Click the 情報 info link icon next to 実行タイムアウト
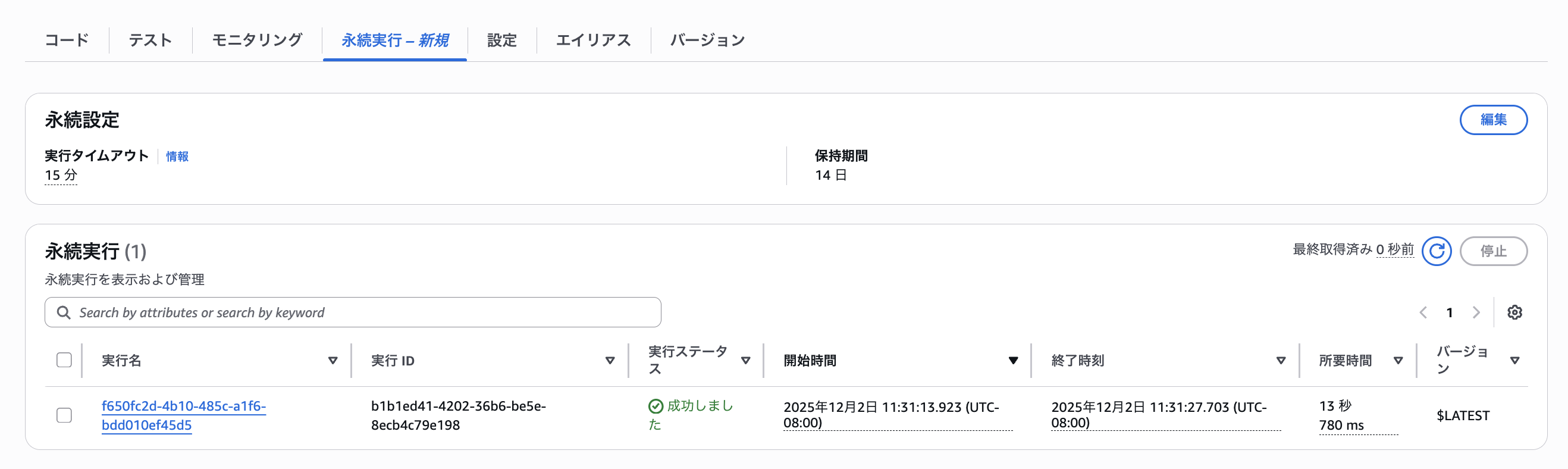The height and width of the screenshot is (469, 1568). (177, 156)
